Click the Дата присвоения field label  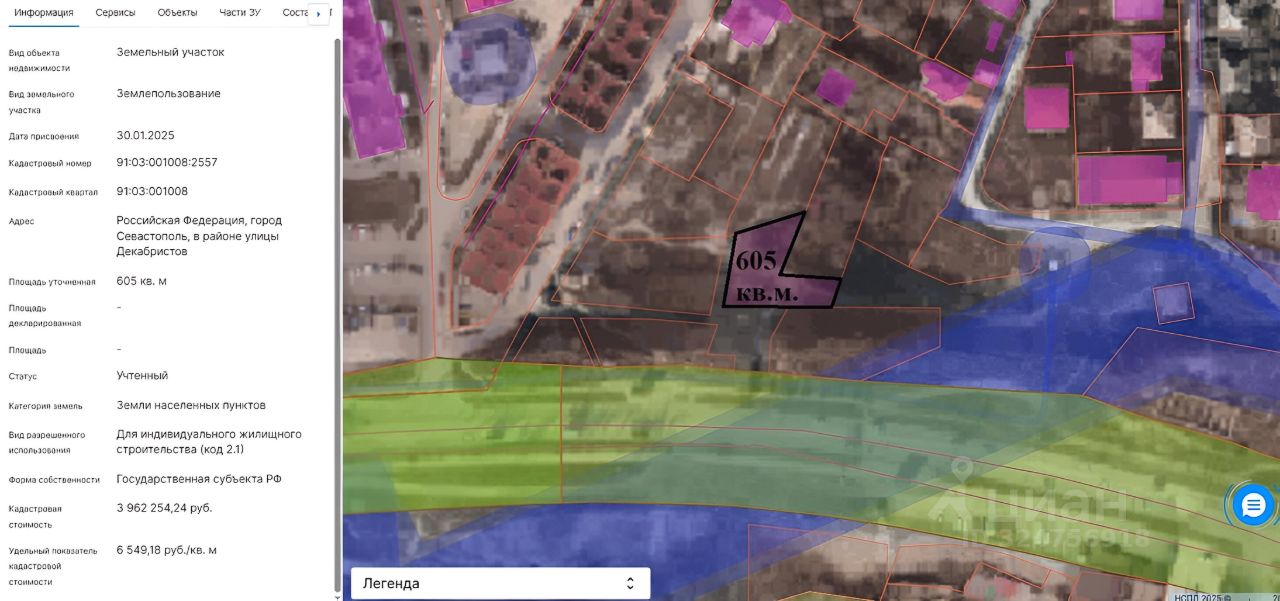(x=43, y=136)
